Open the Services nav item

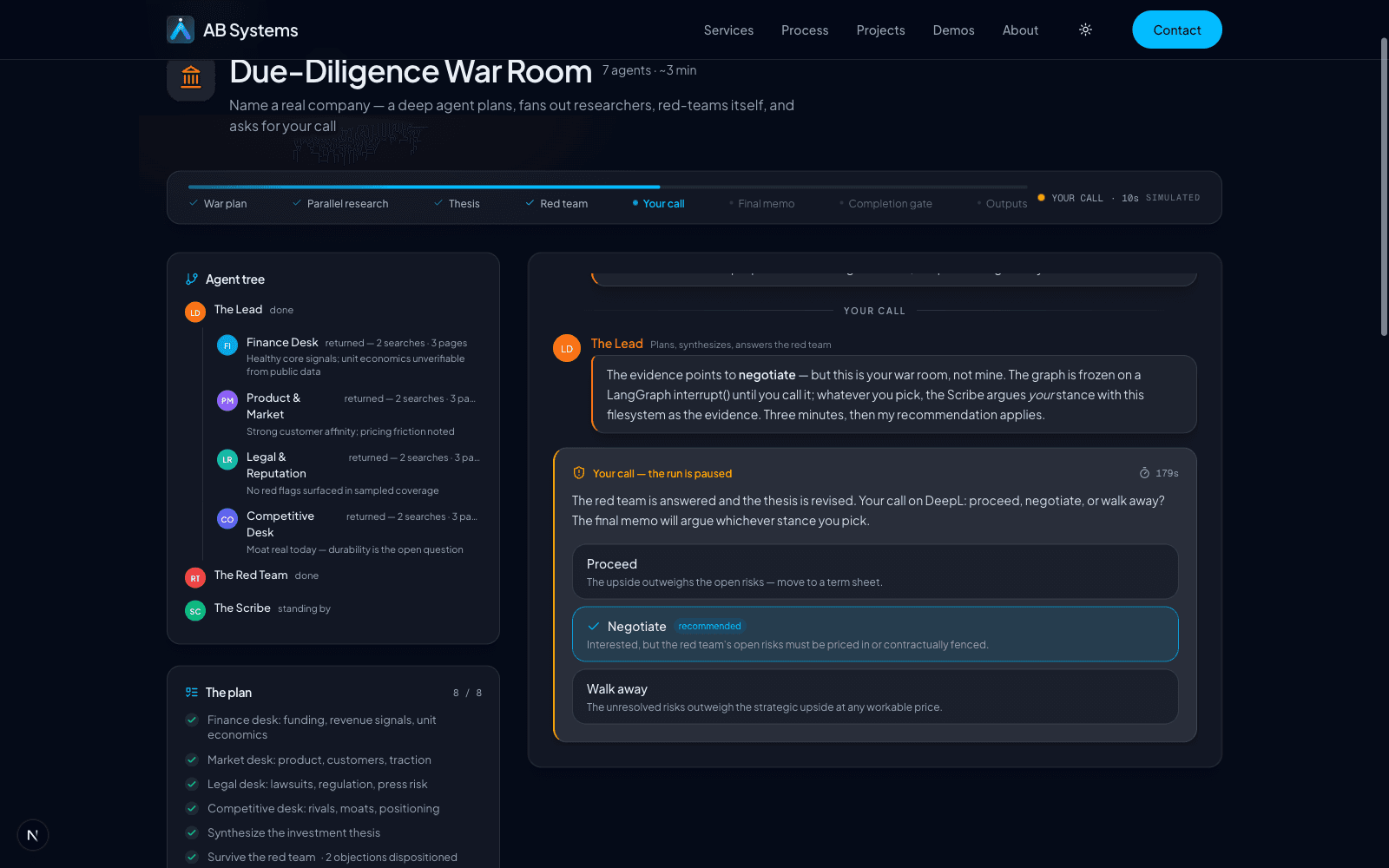pos(728,30)
